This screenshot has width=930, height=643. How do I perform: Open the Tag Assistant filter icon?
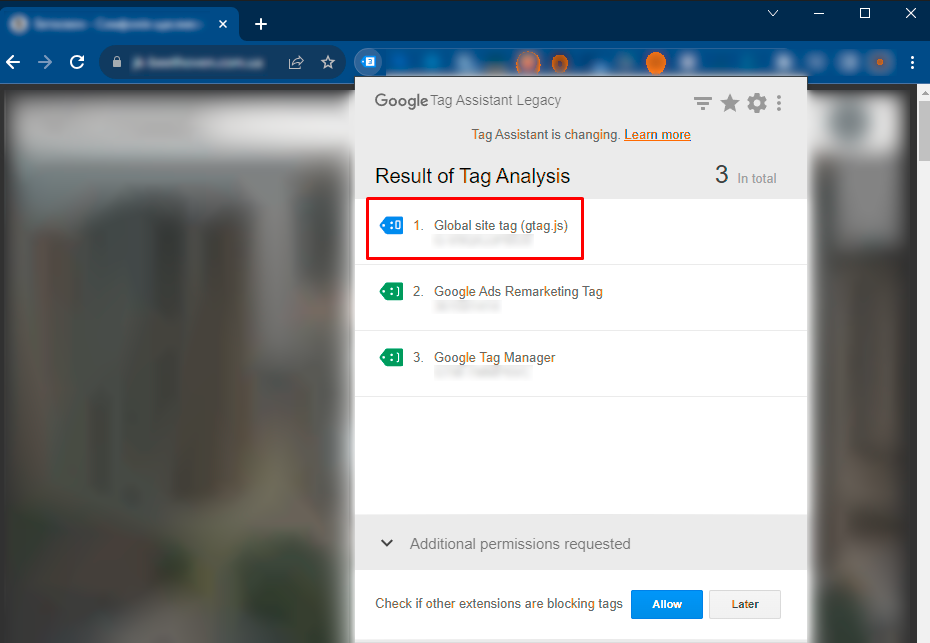coord(703,104)
